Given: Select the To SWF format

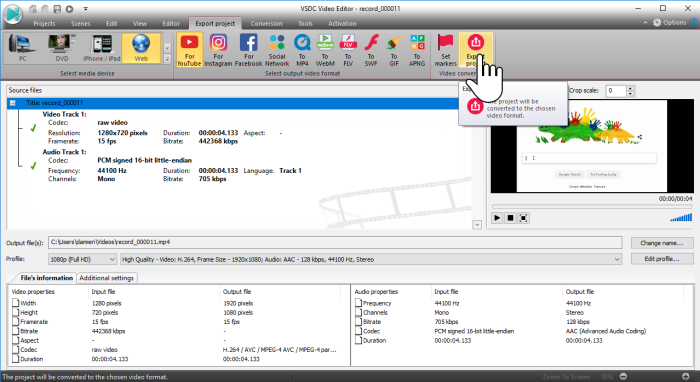Looking at the screenshot, I should (x=371, y=50).
